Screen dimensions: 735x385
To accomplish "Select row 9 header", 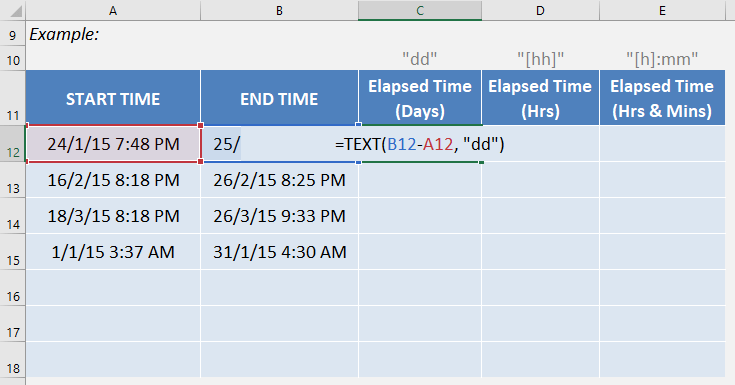I will click(x=13, y=34).
